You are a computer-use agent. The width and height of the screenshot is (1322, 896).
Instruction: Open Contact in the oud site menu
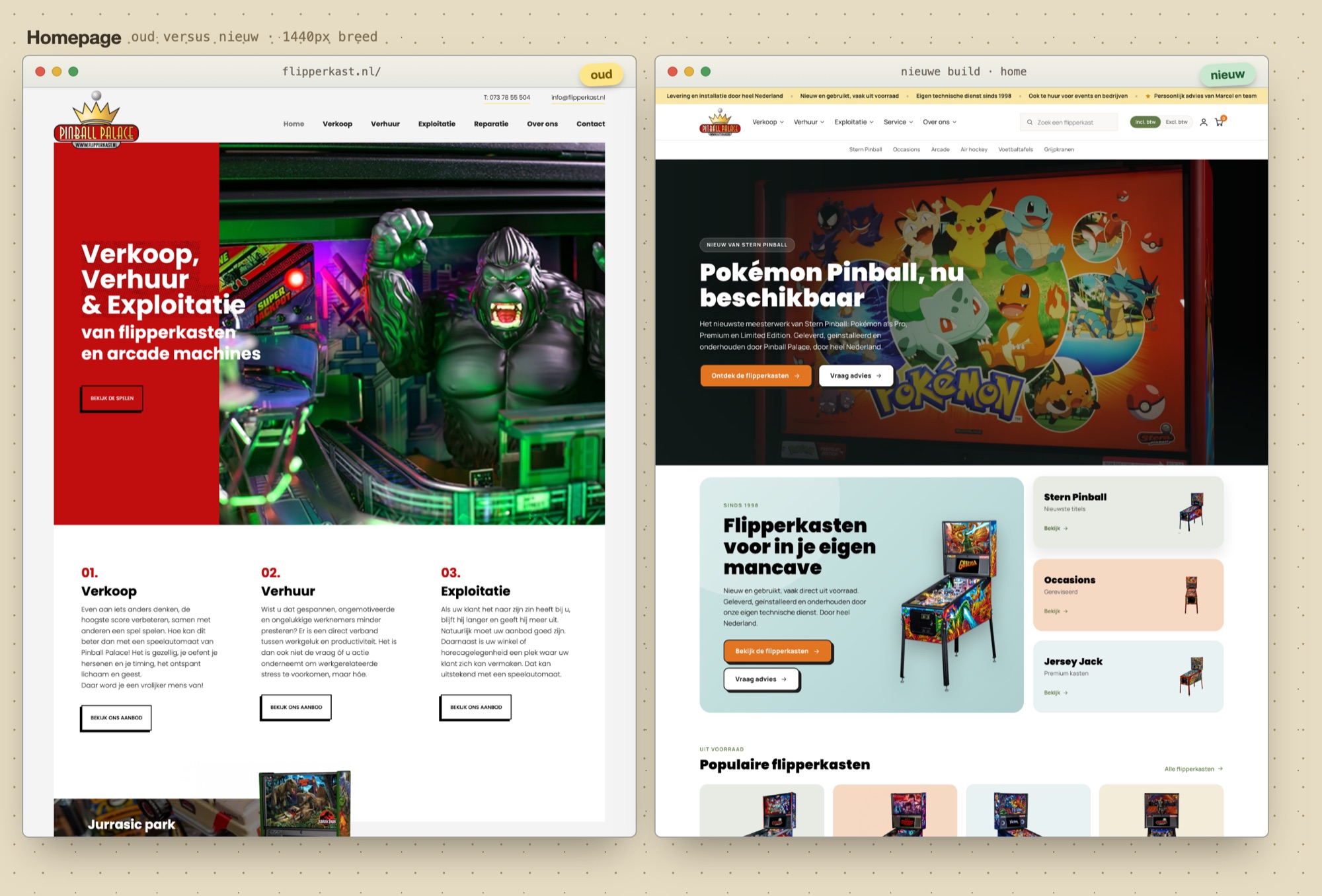coord(590,124)
